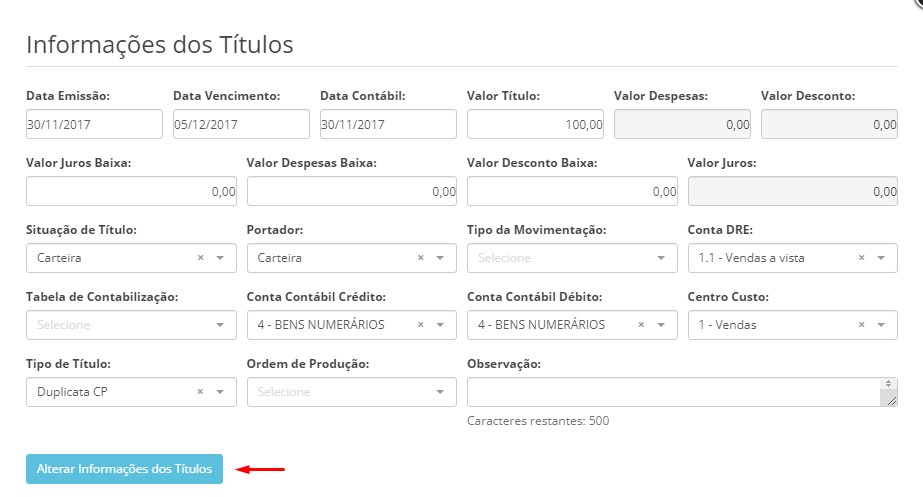Clear the Situação de Título selection

click(201, 258)
